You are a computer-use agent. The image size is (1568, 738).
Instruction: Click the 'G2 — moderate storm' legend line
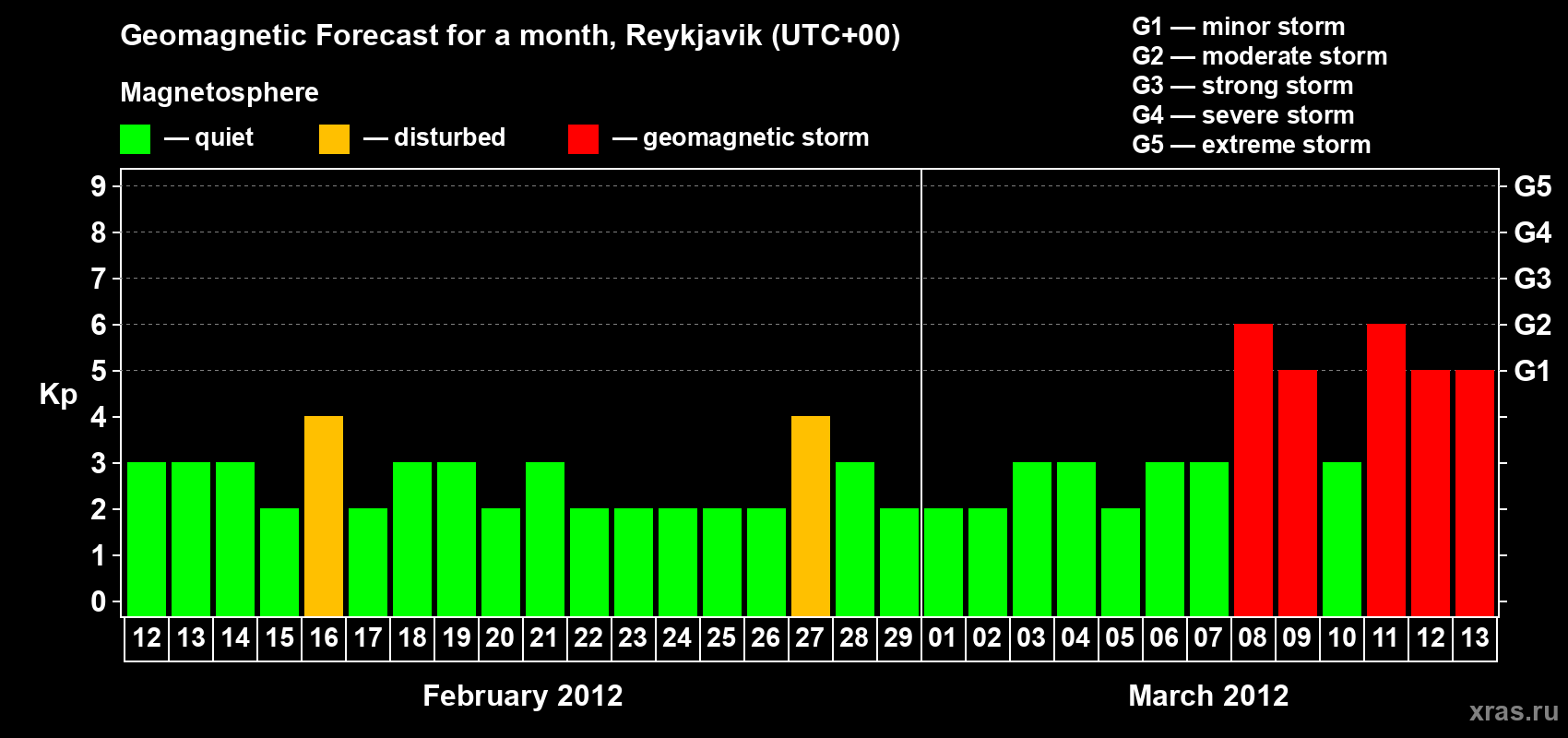point(1260,56)
